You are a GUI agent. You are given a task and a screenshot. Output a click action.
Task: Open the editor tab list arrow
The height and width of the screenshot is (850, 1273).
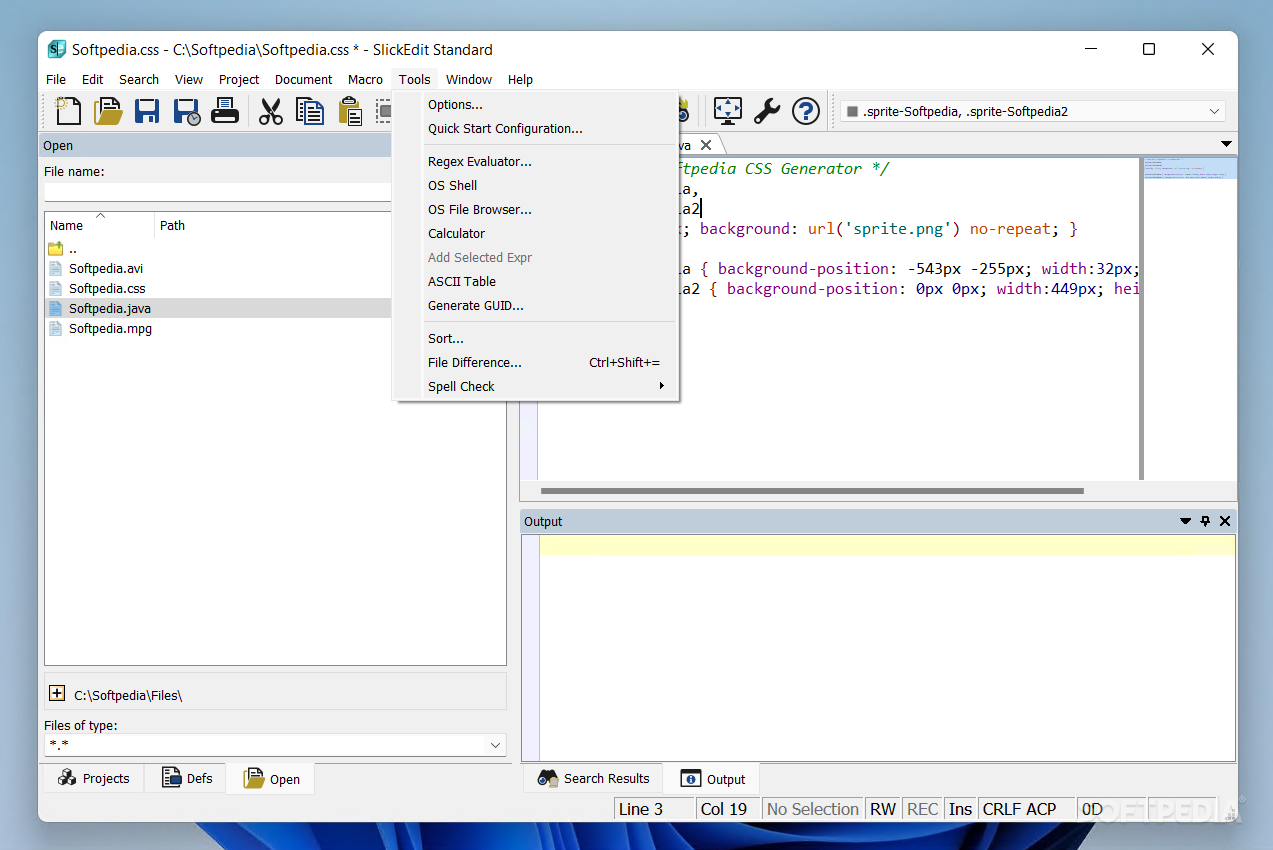click(x=1227, y=144)
